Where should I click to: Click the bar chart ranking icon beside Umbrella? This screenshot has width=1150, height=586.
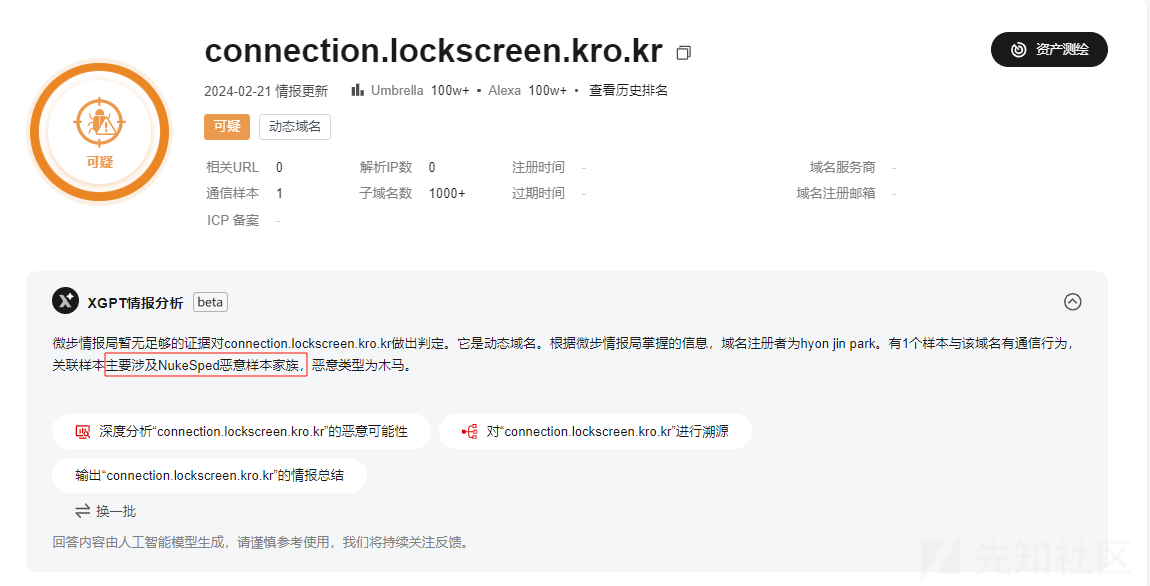[x=358, y=89]
